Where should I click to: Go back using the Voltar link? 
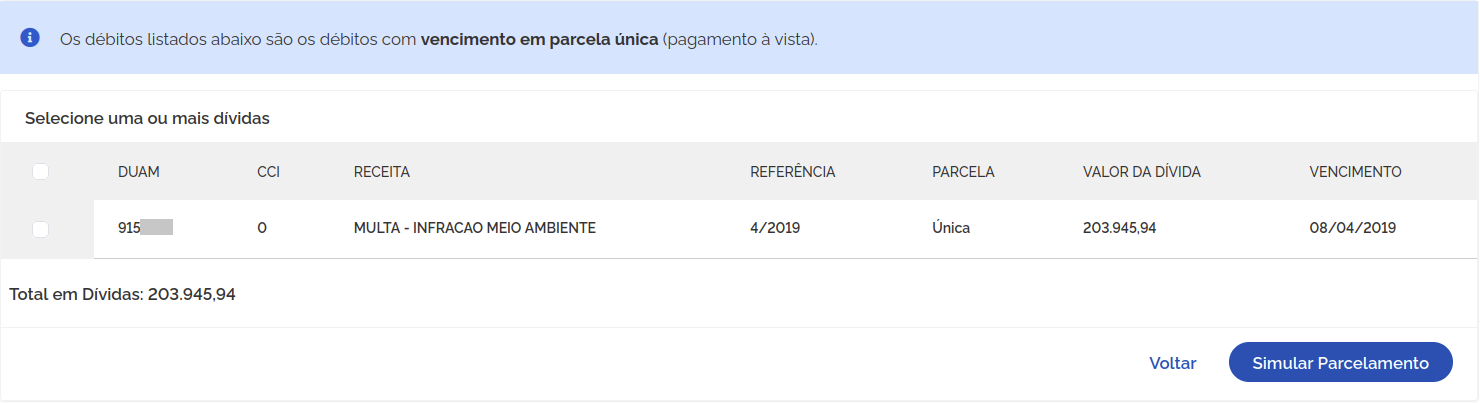click(1173, 363)
